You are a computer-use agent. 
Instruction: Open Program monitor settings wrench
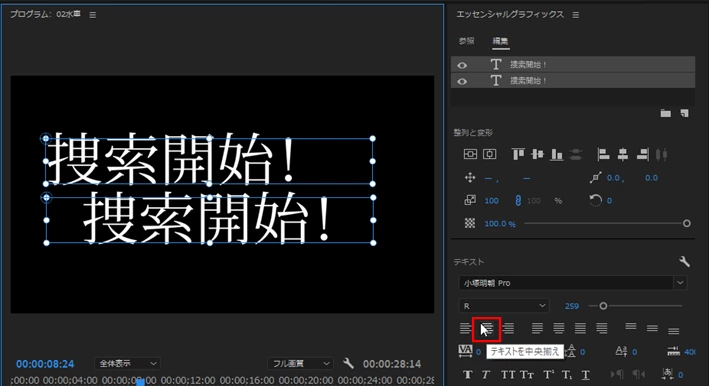[x=348, y=363]
